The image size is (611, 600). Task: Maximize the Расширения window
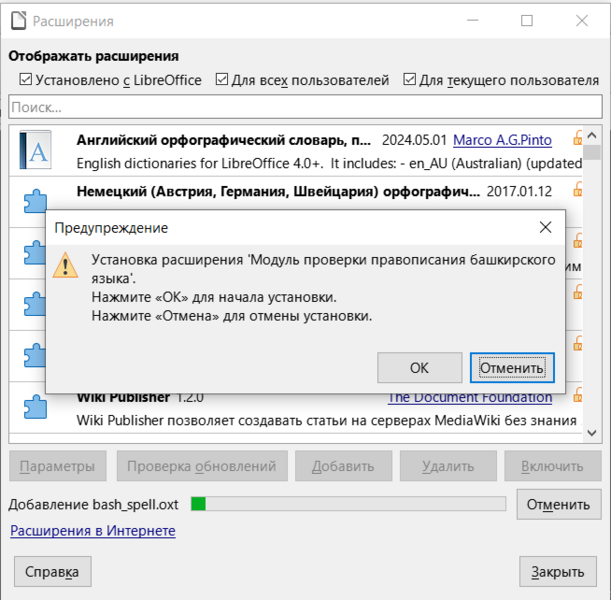pyautogui.click(x=527, y=20)
